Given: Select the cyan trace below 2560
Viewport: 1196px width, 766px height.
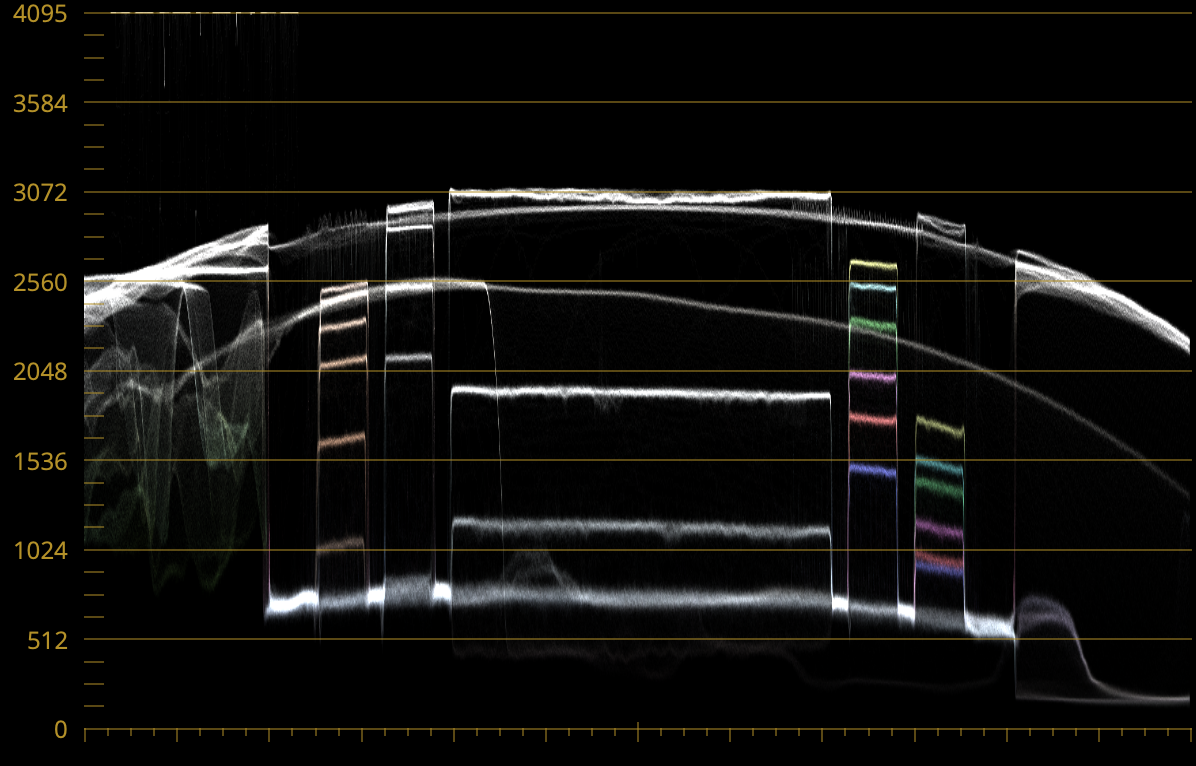Looking at the screenshot, I should point(873,288).
